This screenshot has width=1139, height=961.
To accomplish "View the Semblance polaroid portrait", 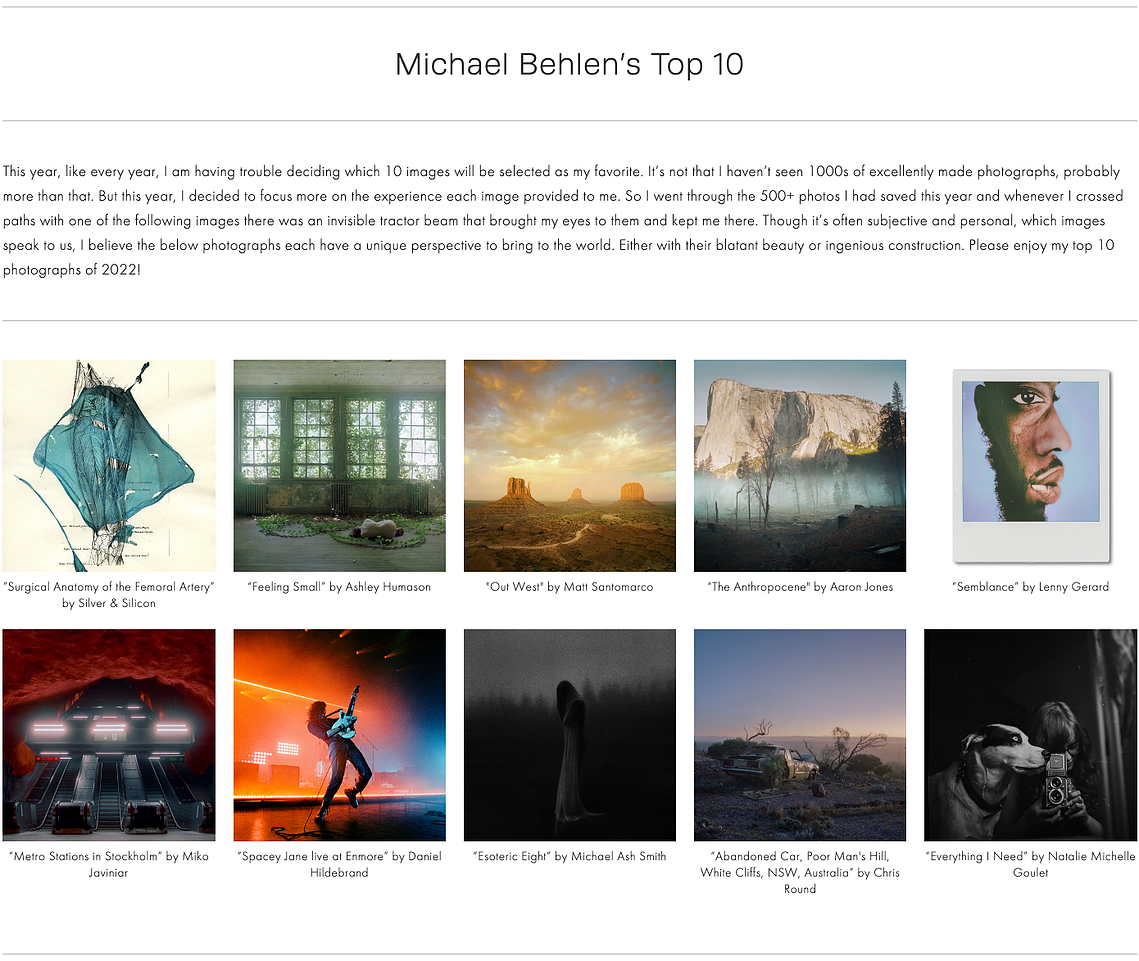I will 1031,466.
